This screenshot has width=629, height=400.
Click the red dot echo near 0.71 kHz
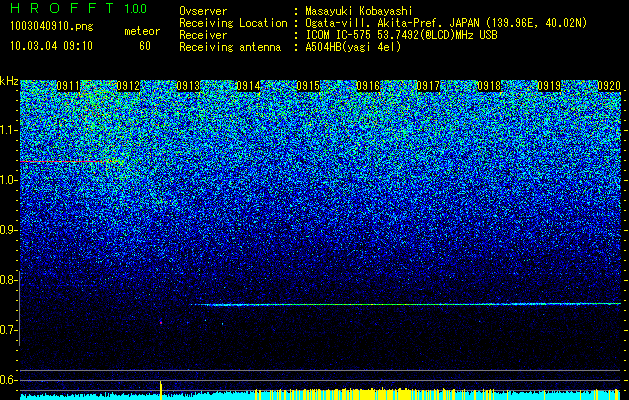tap(161, 323)
